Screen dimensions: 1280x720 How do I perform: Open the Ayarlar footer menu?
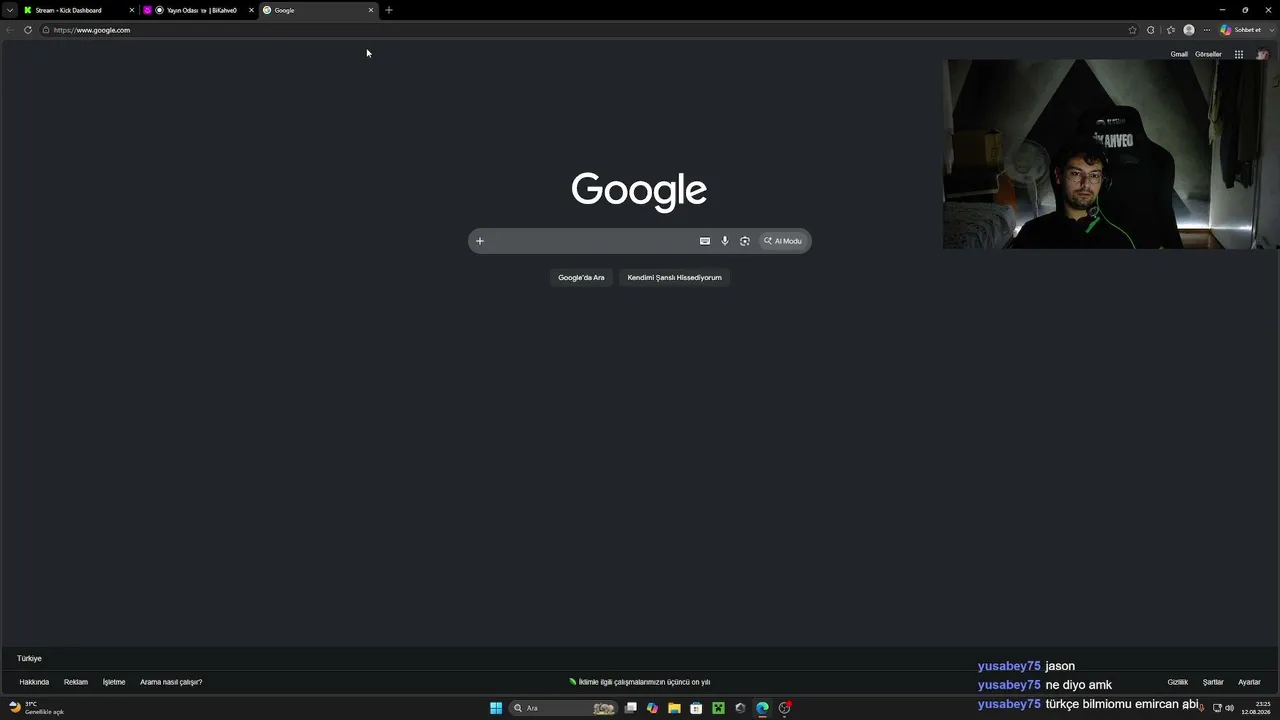click(1249, 682)
